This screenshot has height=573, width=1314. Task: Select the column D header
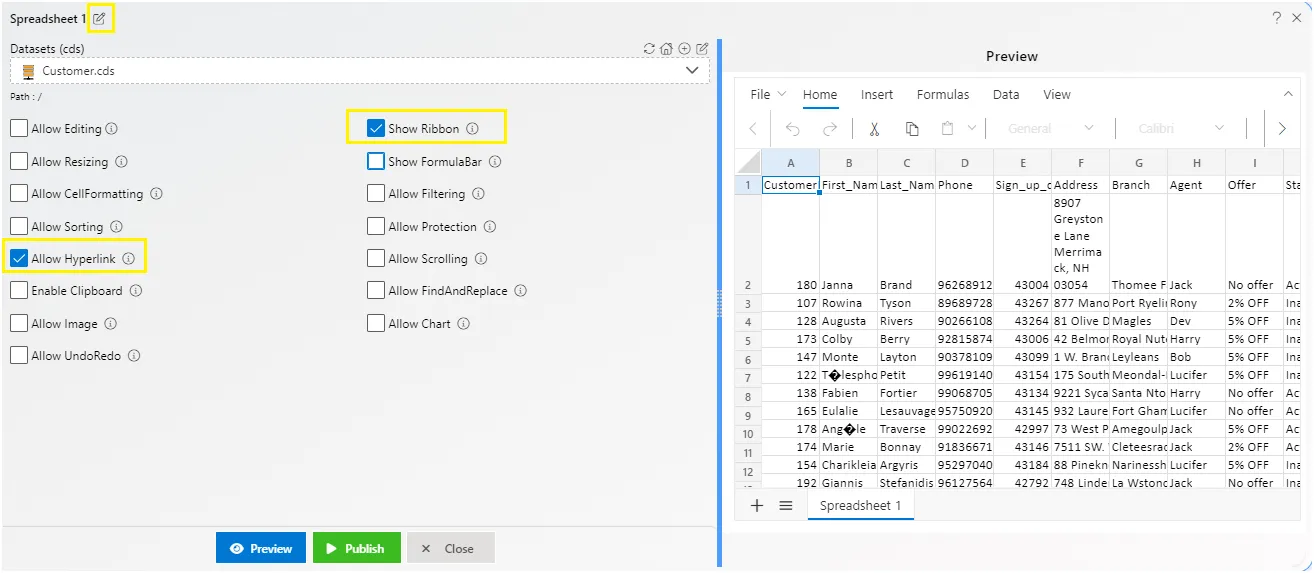[965, 163]
